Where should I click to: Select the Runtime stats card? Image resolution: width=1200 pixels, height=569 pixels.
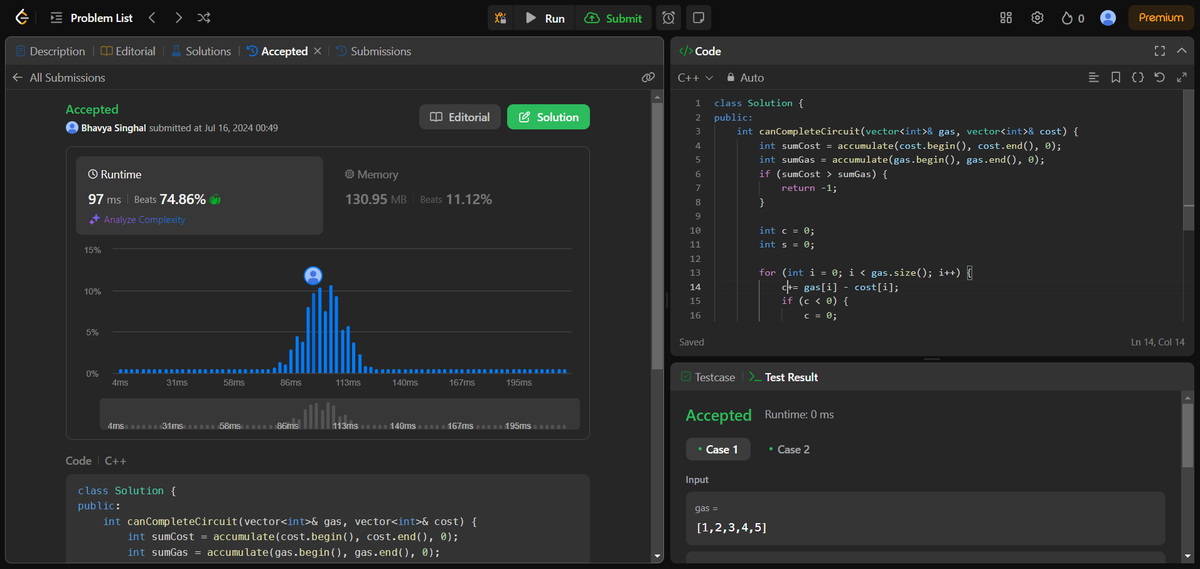point(200,195)
